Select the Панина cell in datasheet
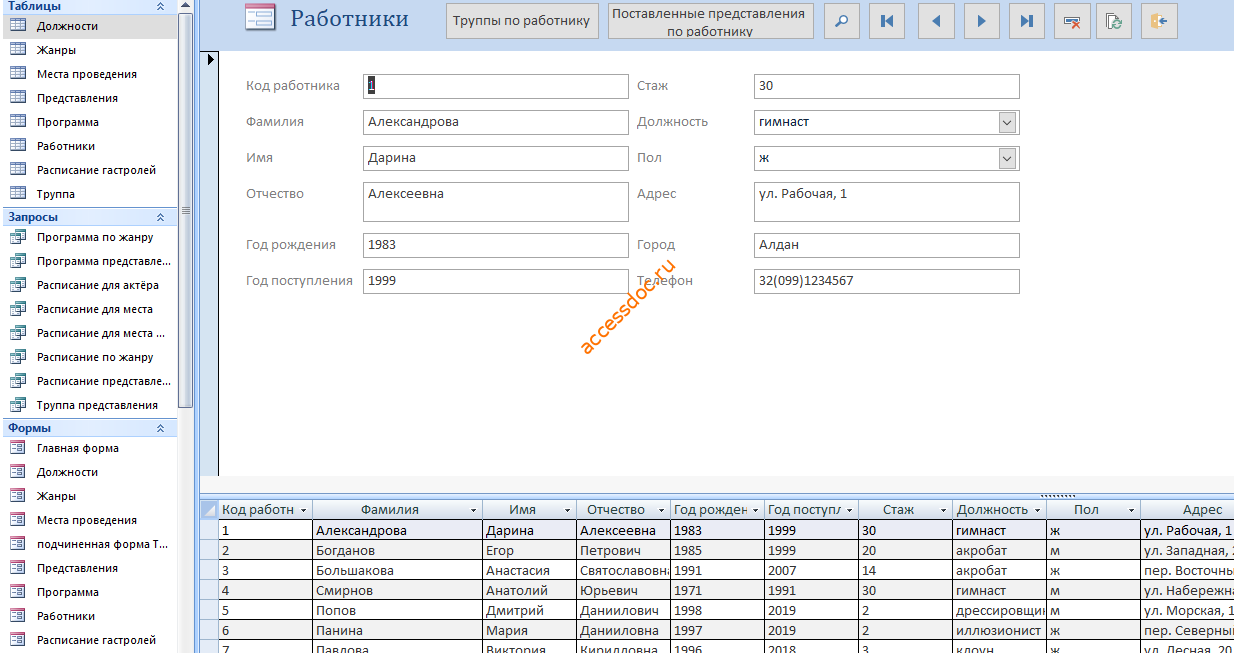The width and height of the screenshot is (1234, 653). [398, 631]
